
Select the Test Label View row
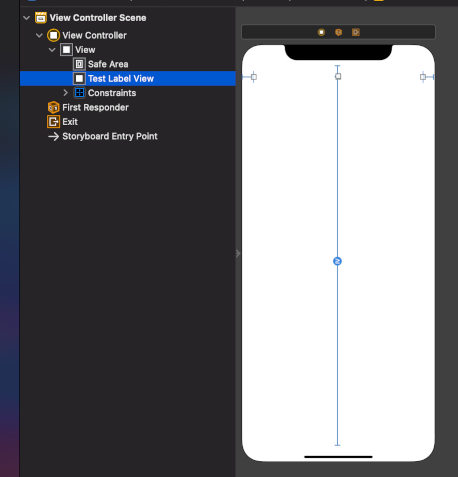pyautogui.click(x=128, y=79)
